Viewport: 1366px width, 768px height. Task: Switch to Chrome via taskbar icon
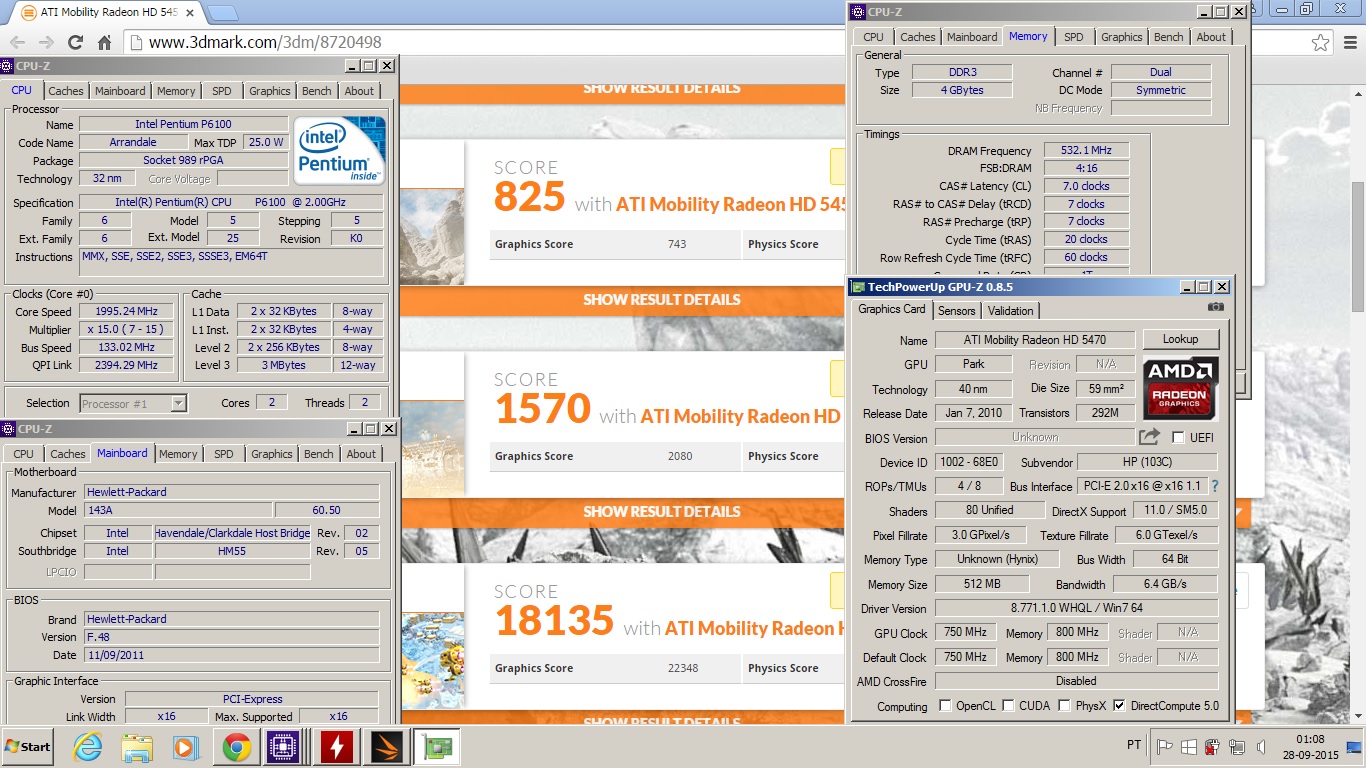pos(237,747)
